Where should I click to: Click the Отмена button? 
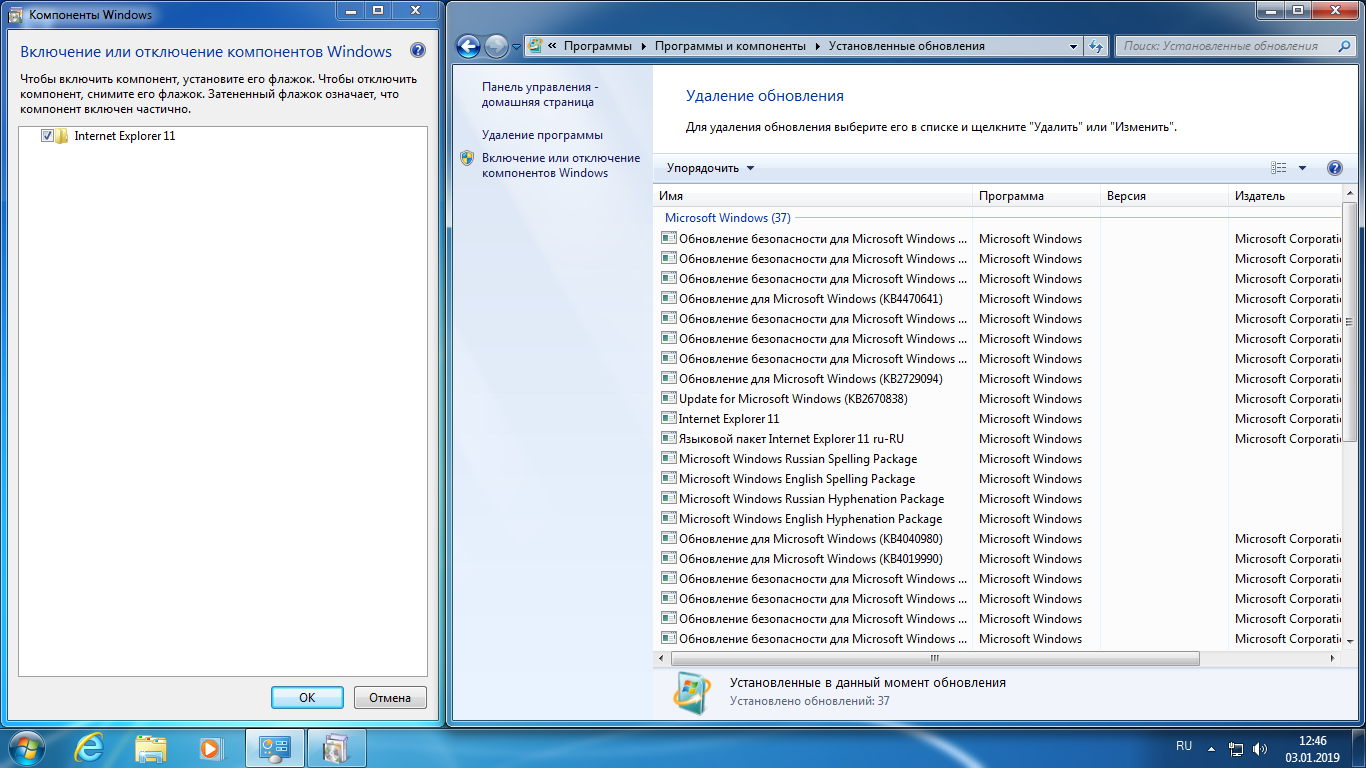pyautogui.click(x=390, y=698)
